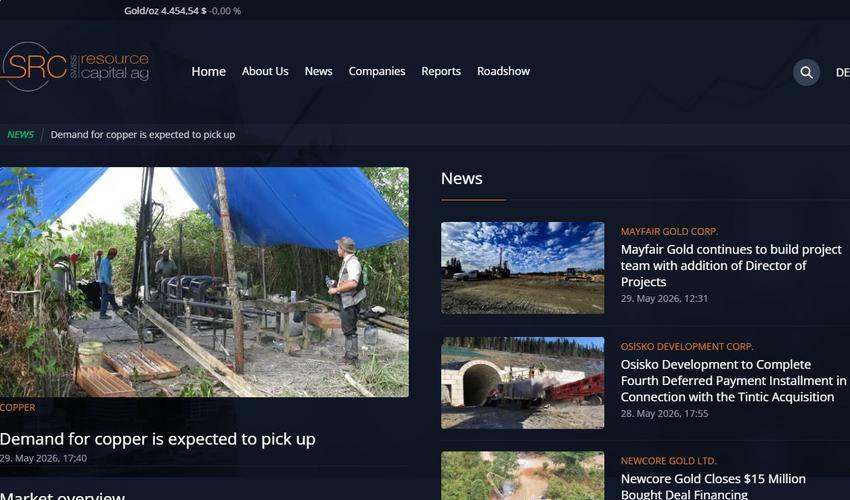Open article Demand for copper is expected to pick up

(x=158, y=439)
